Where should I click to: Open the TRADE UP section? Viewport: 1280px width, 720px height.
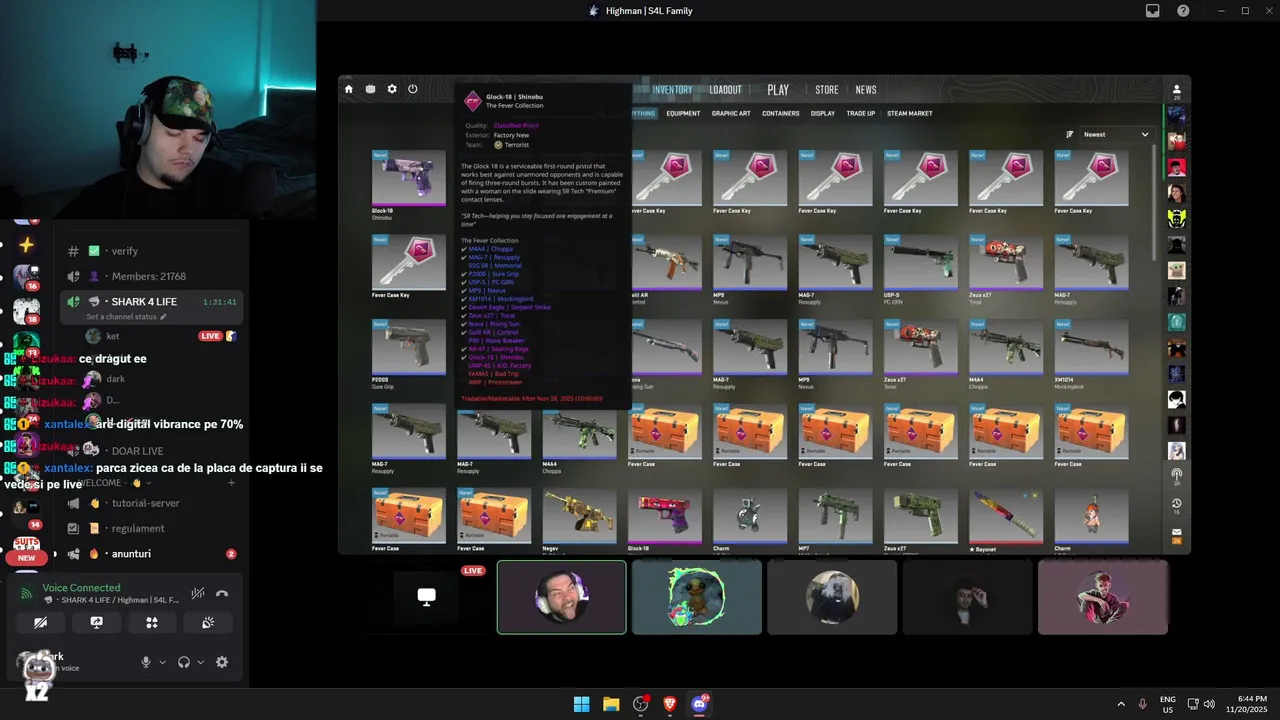coord(861,114)
